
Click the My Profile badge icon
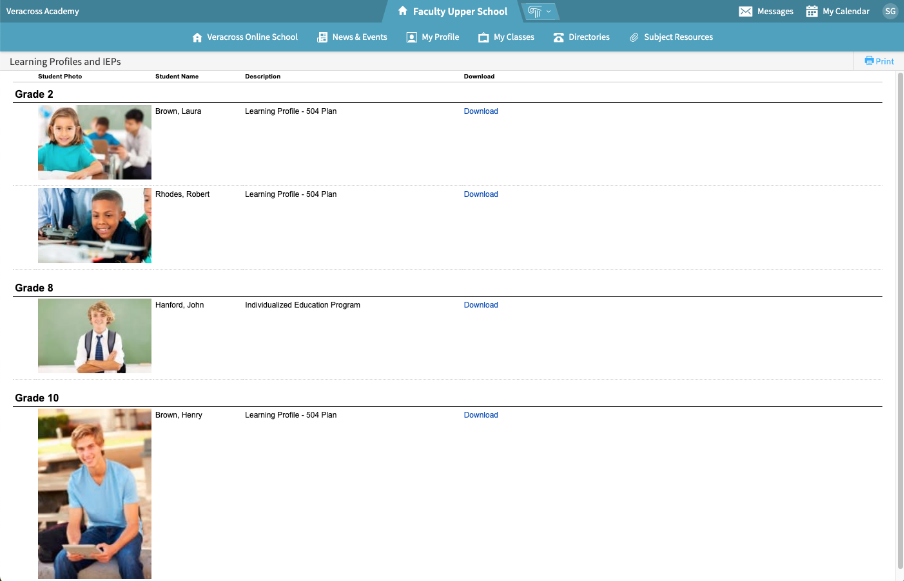click(x=410, y=36)
